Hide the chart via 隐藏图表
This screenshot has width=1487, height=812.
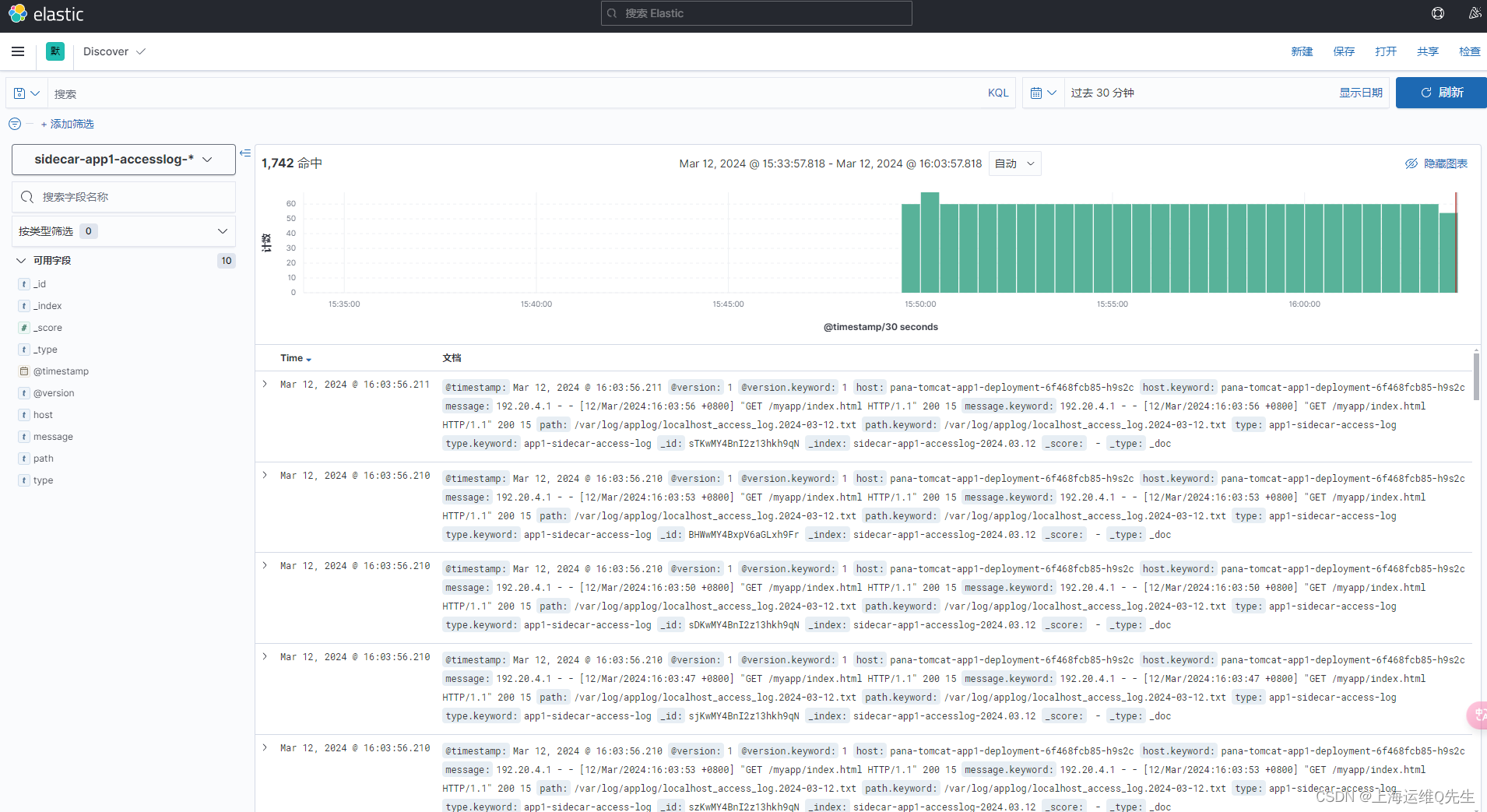1436,163
